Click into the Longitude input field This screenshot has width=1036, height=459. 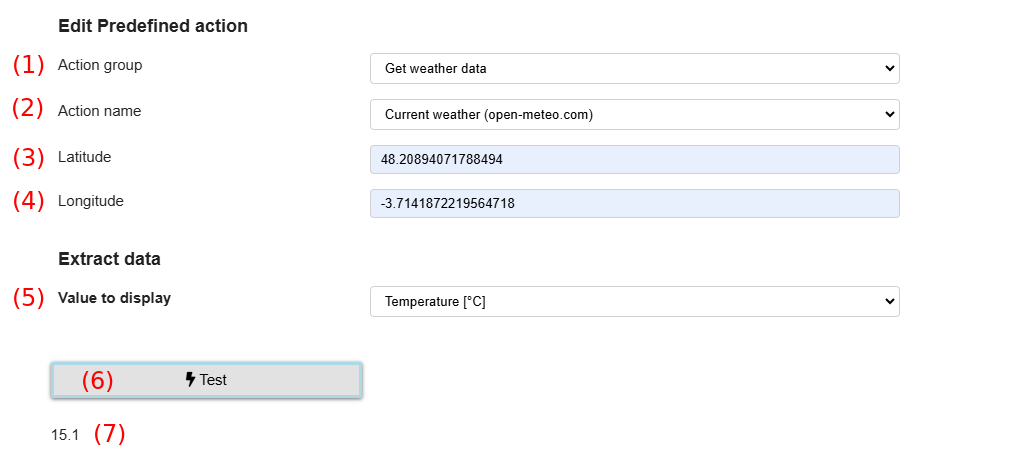point(634,203)
